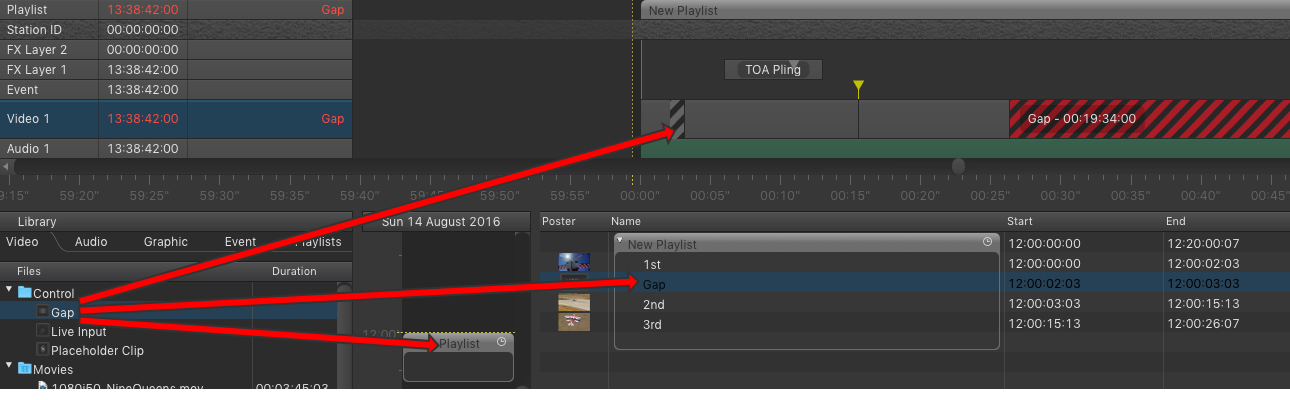Select the Live Input tree item
The image size is (1290, 400).
pyautogui.click(x=79, y=331)
